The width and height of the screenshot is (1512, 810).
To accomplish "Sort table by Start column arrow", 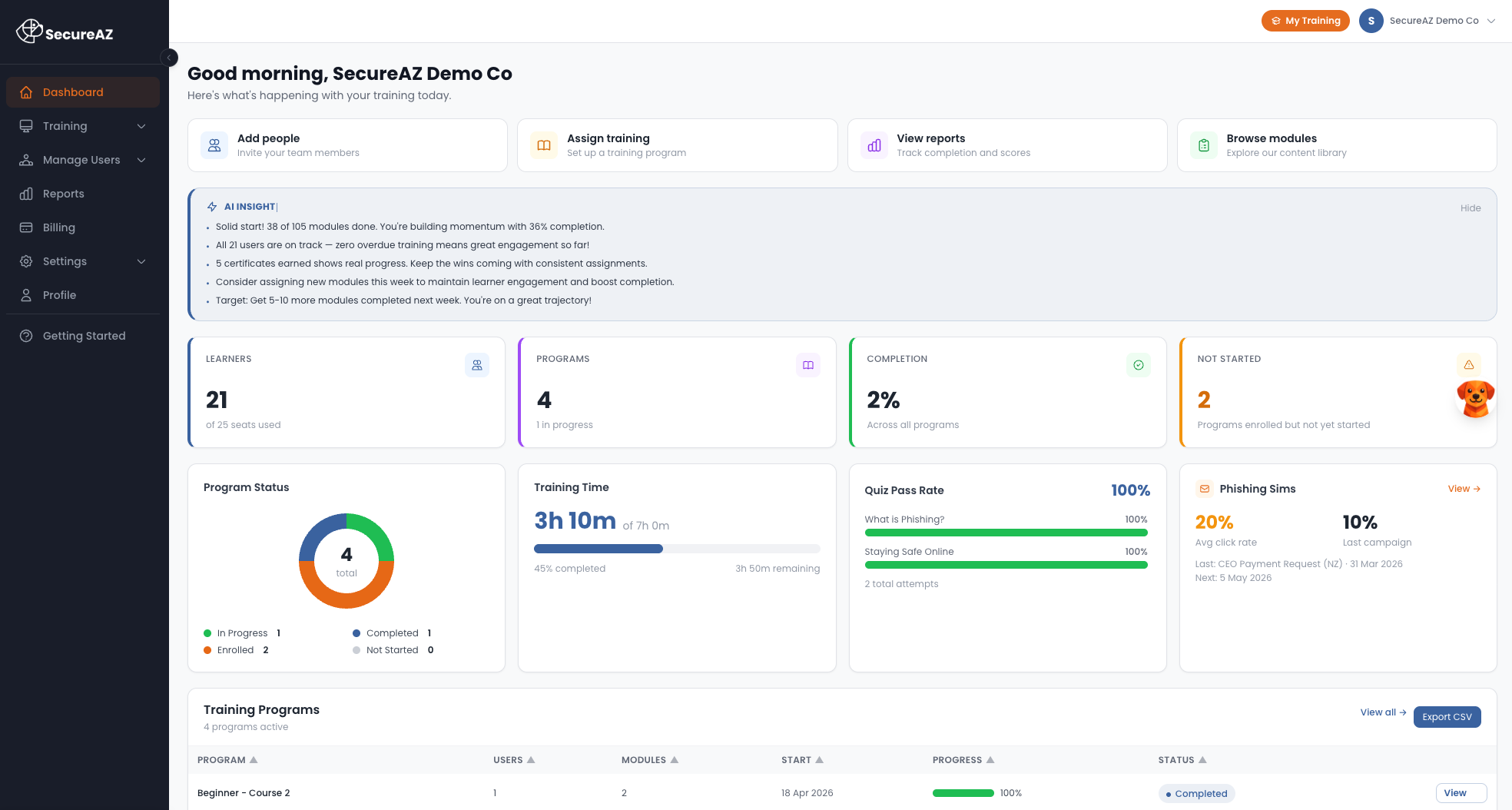I will pos(820,759).
